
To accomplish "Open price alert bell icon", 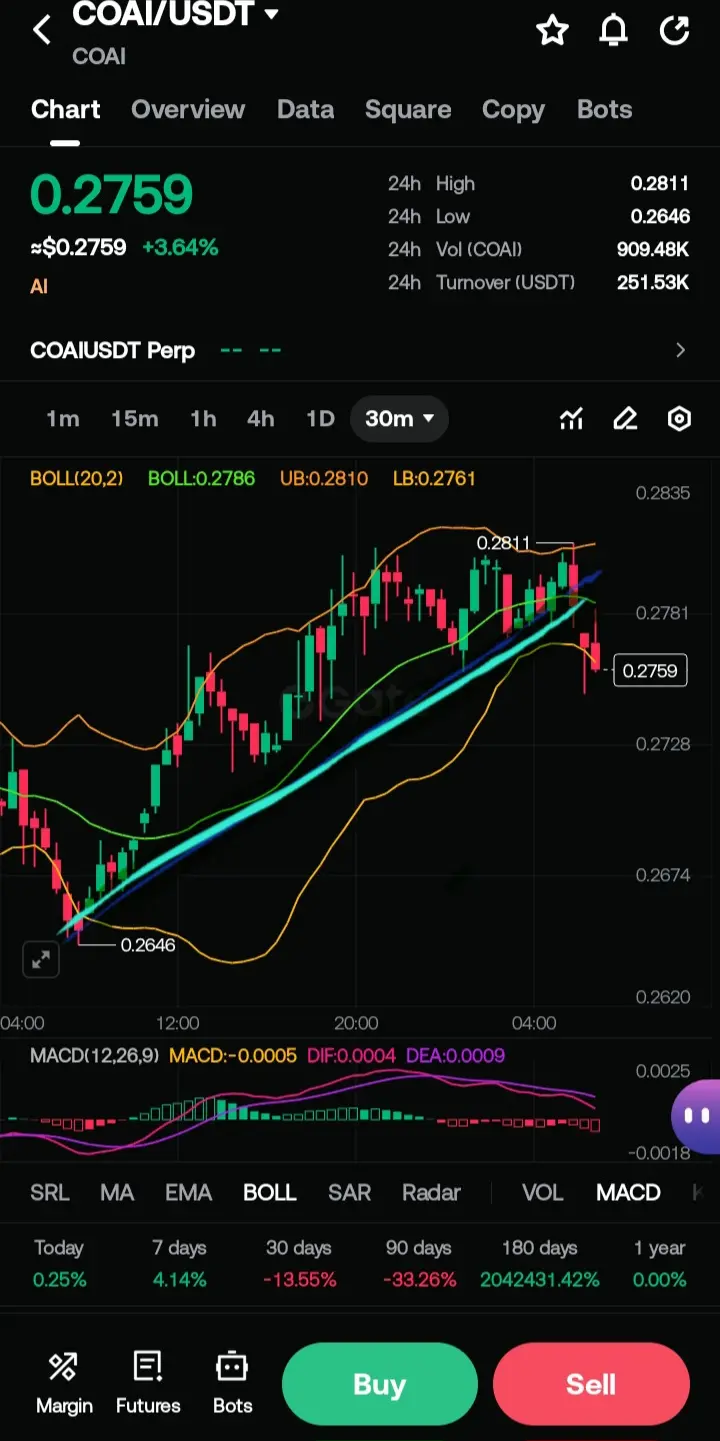I will [x=613, y=30].
